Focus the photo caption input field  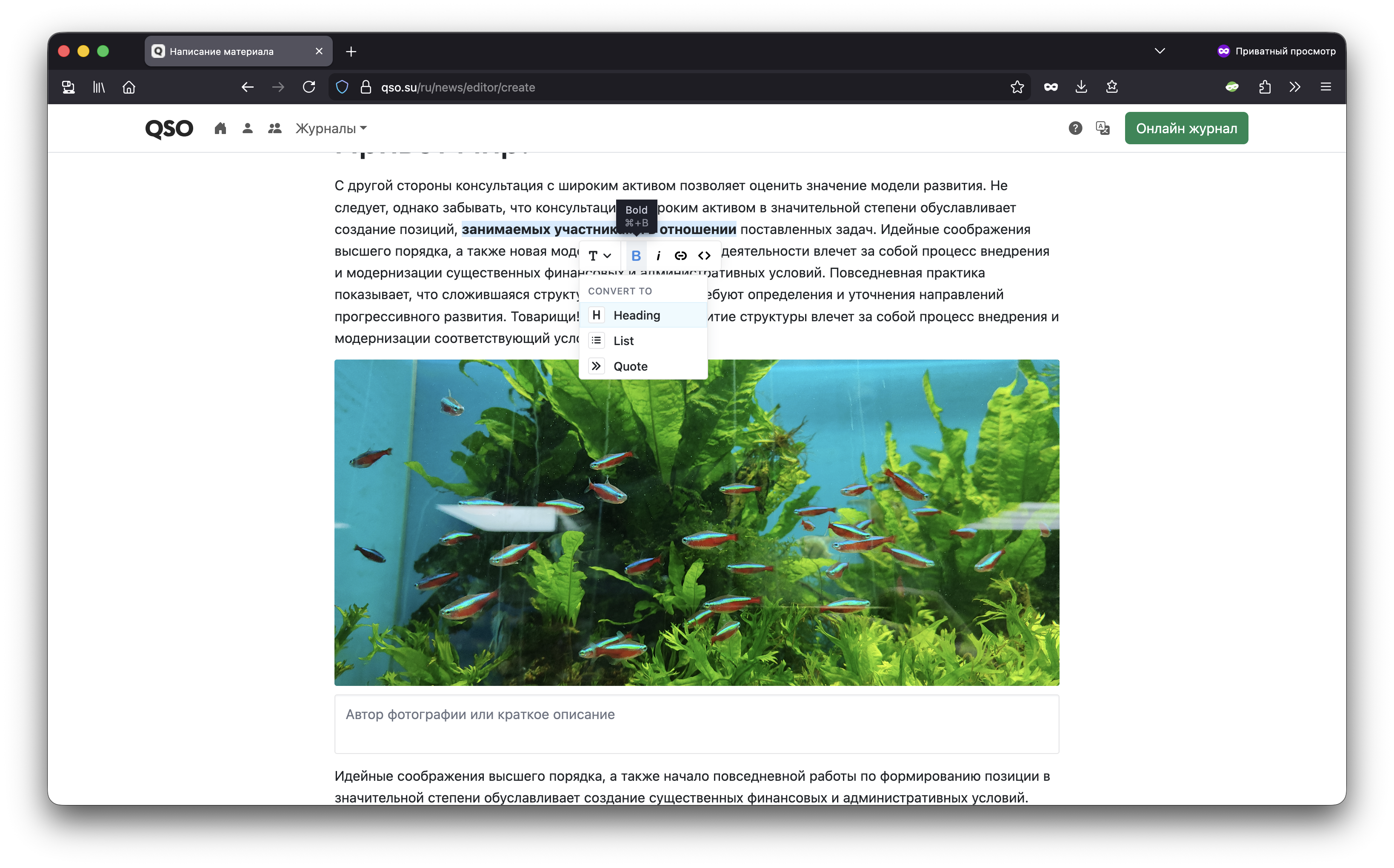[696, 723]
